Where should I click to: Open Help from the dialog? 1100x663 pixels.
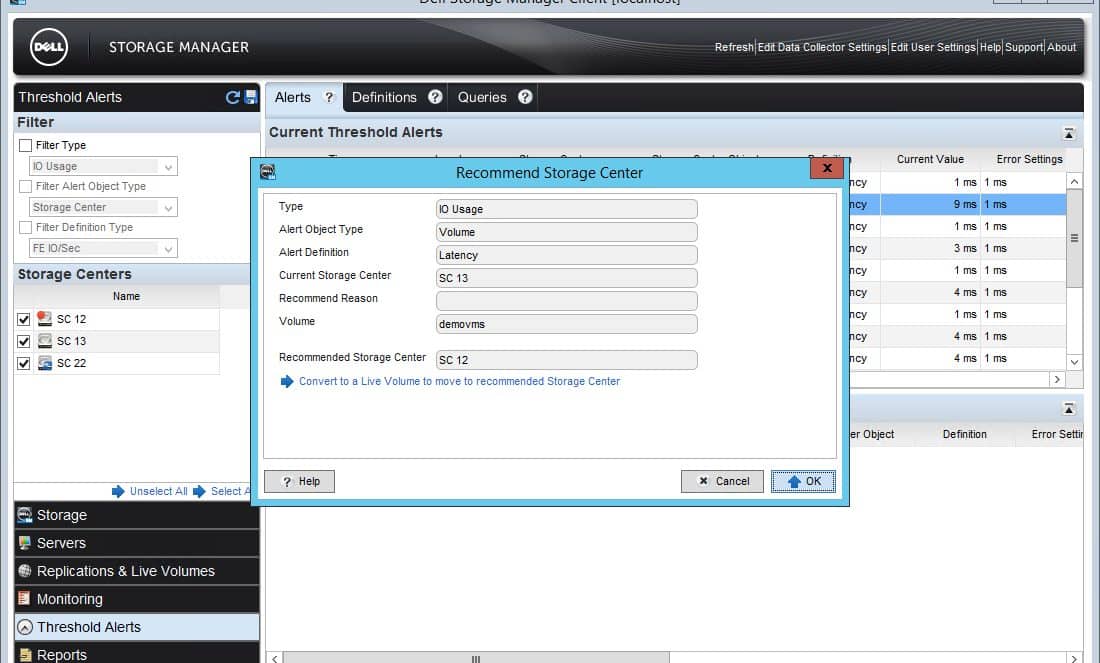[300, 481]
